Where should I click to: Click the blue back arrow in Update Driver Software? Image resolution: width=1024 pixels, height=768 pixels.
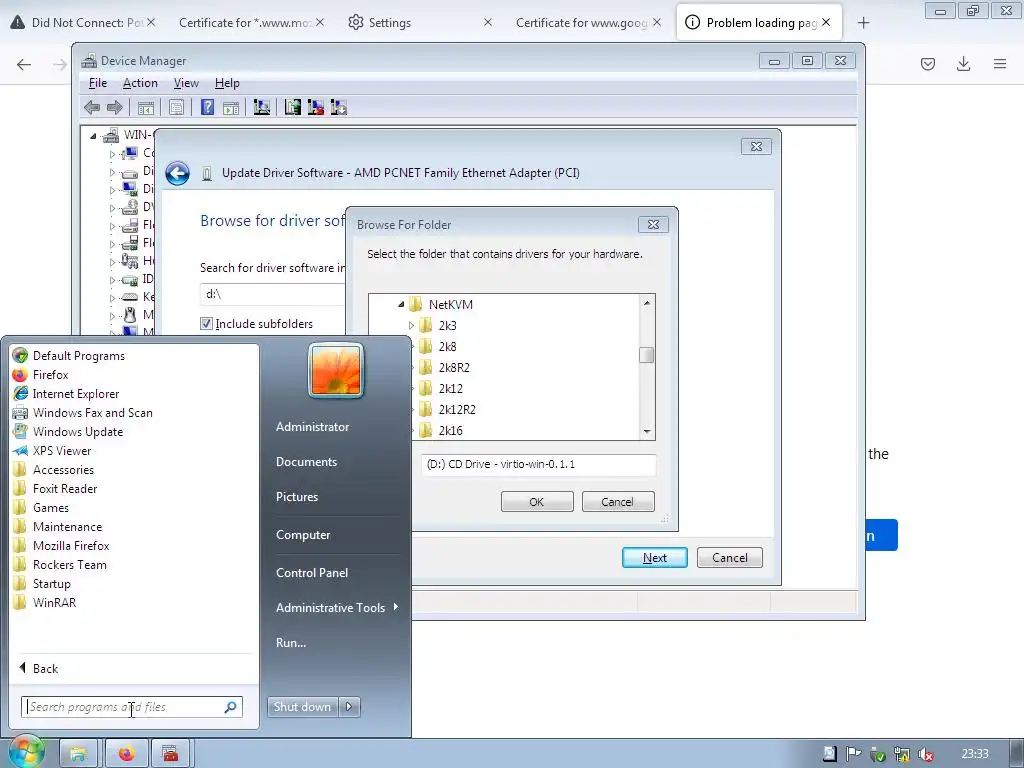point(177,174)
